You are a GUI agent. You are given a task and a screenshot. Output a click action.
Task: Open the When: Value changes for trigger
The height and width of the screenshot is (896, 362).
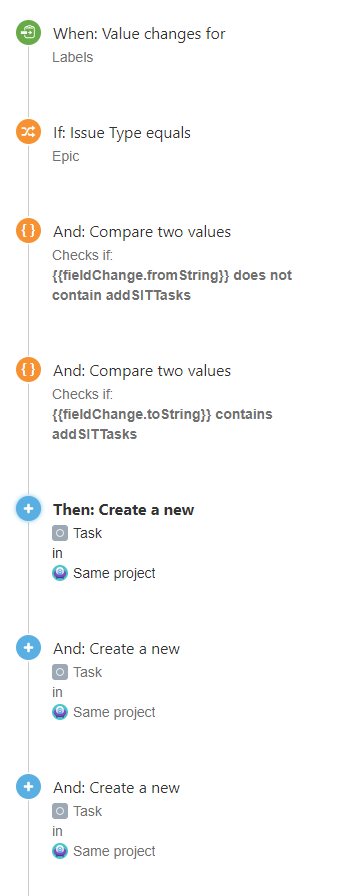(x=139, y=34)
